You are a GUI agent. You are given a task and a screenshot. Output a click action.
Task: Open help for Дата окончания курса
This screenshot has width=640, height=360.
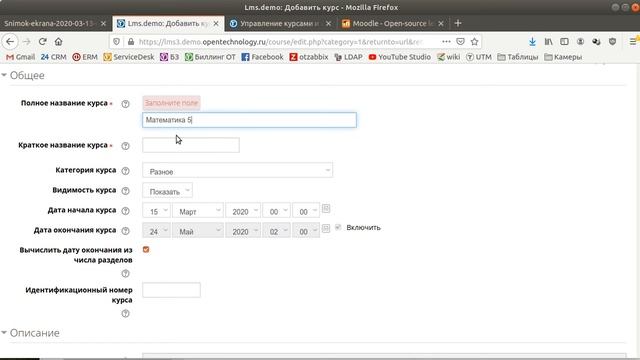click(125, 231)
